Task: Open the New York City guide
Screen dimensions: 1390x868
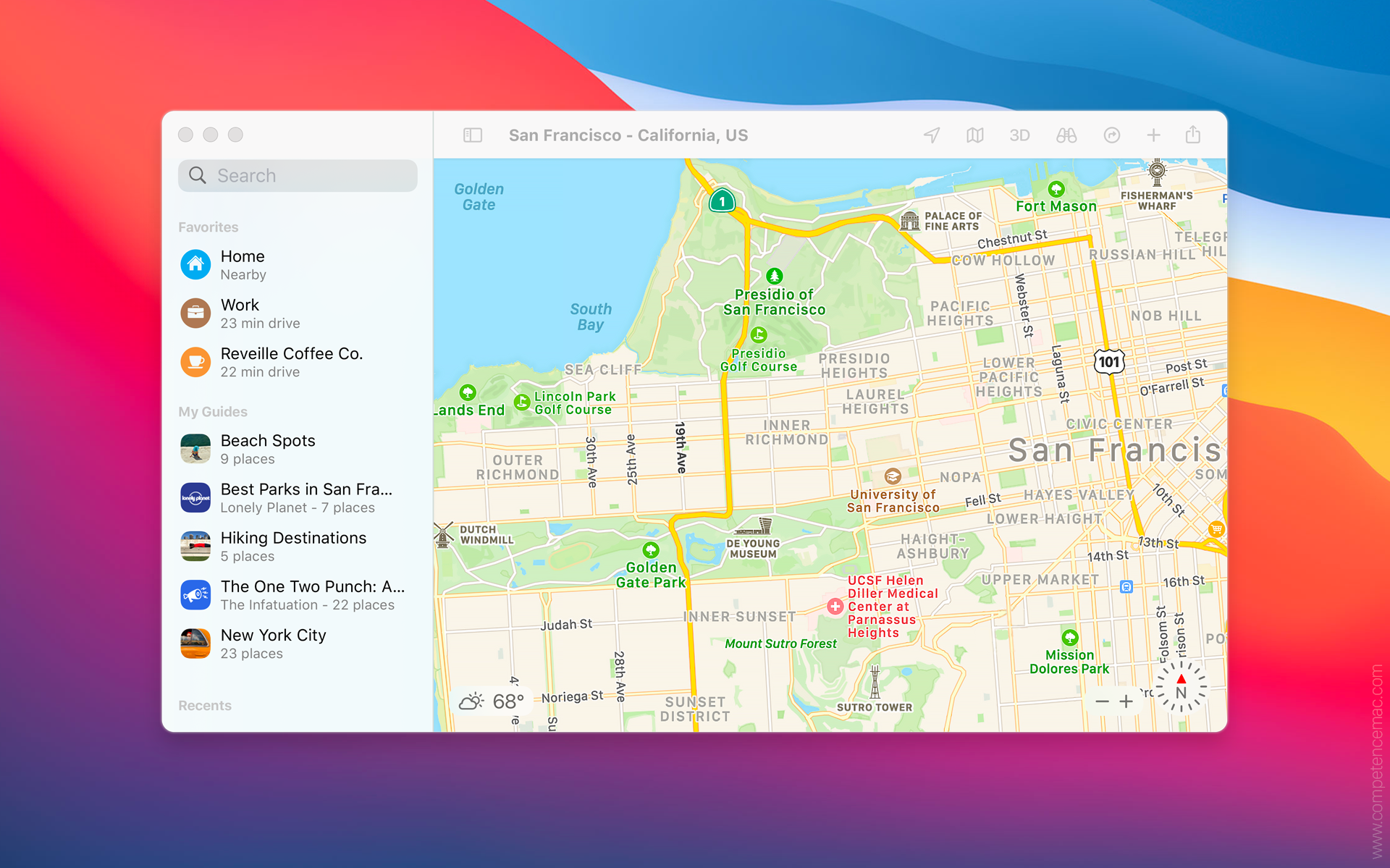Action: click(x=273, y=644)
